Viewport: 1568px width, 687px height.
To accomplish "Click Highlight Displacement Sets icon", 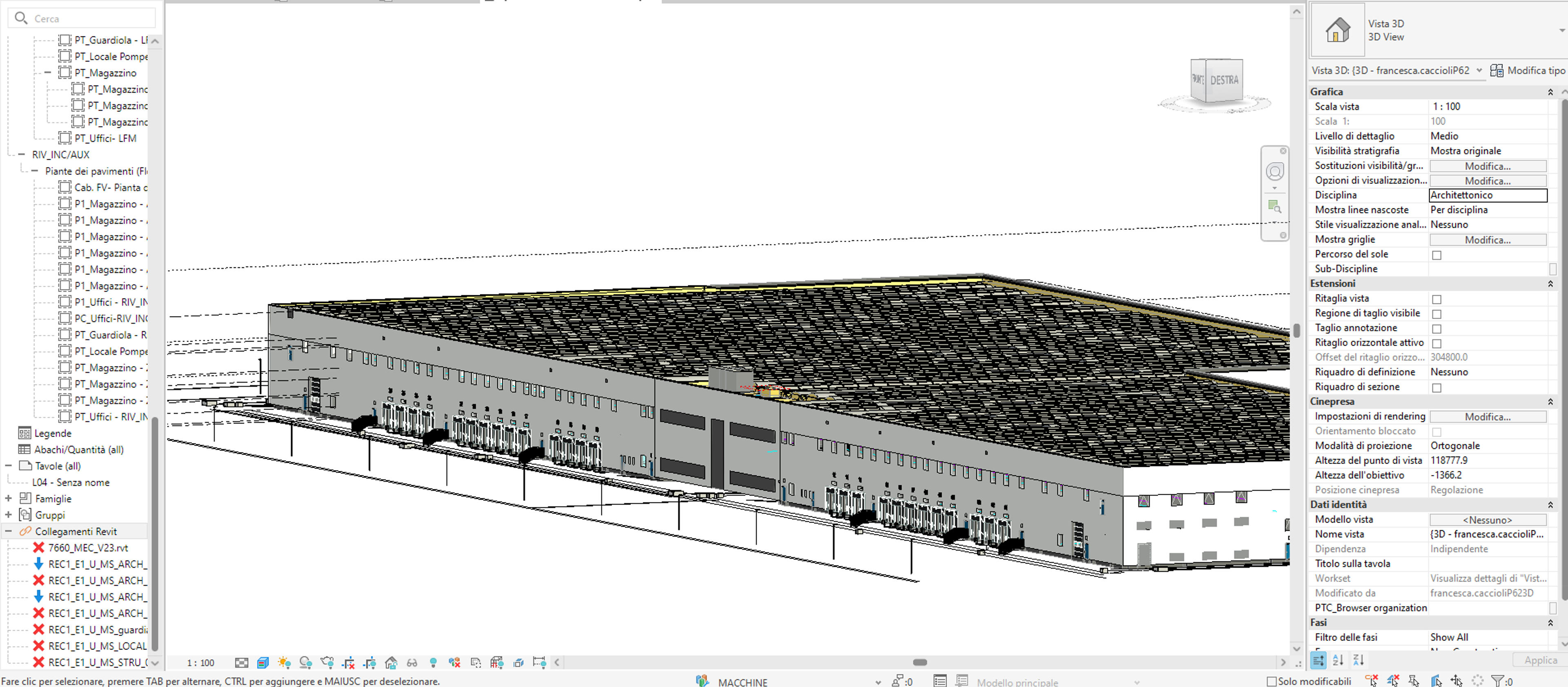I will point(518,662).
